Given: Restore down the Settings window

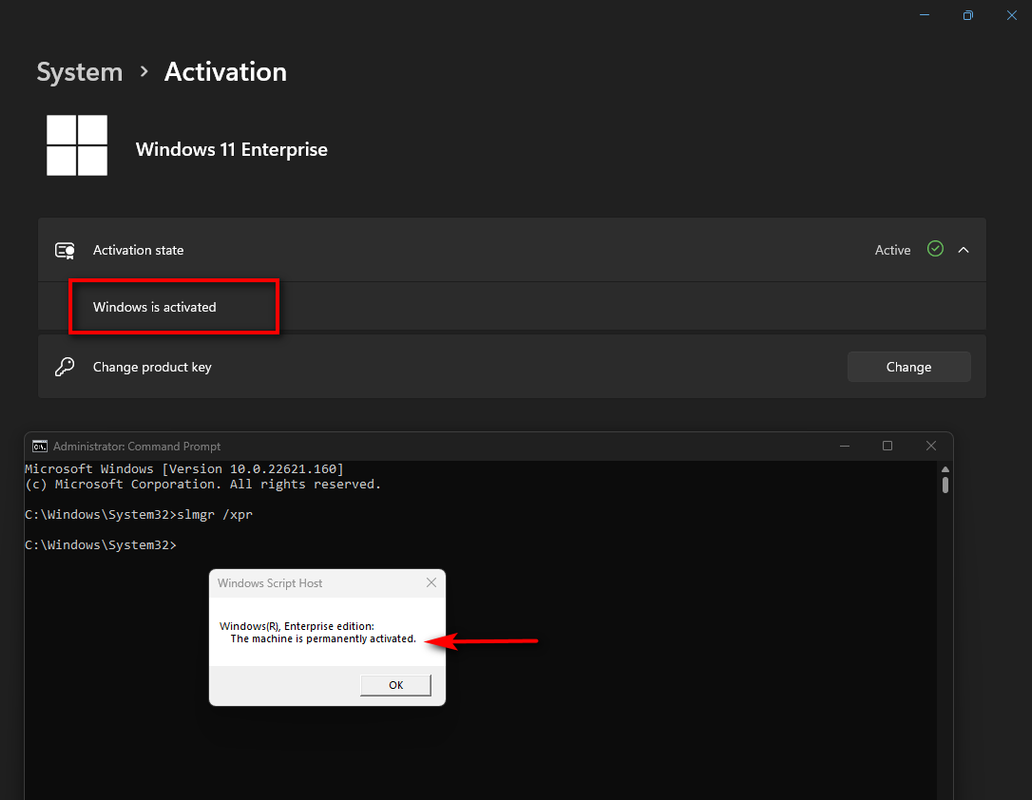Looking at the screenshot, I should coord(968,14).
